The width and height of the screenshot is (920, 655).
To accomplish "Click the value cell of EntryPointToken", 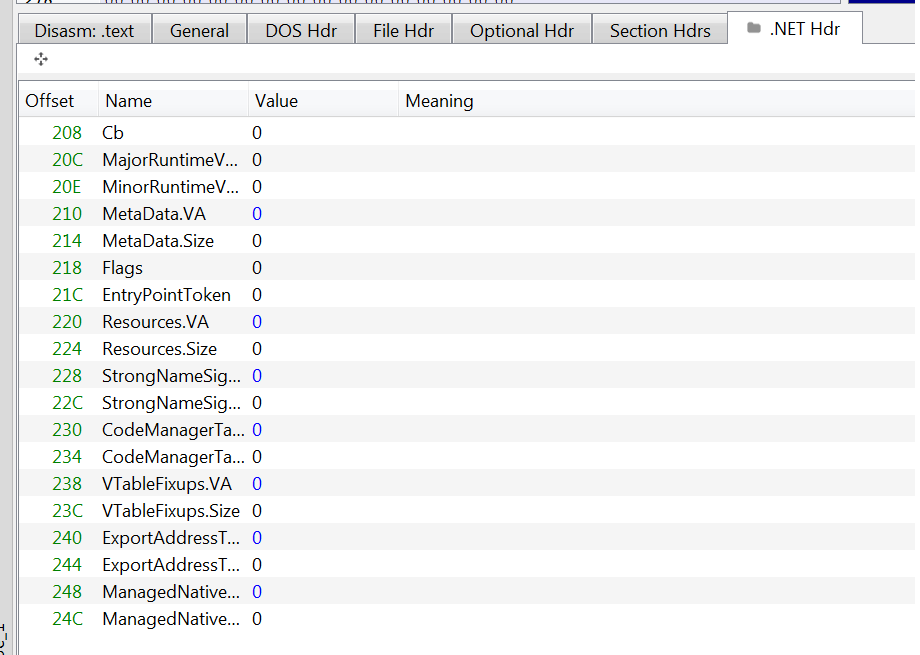I will [257, 295].
